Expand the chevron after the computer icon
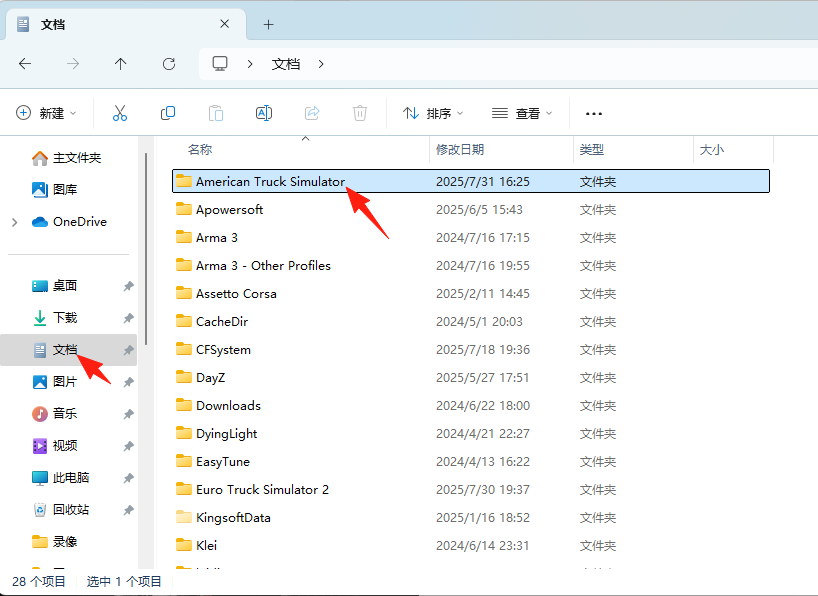 (250, 64)
